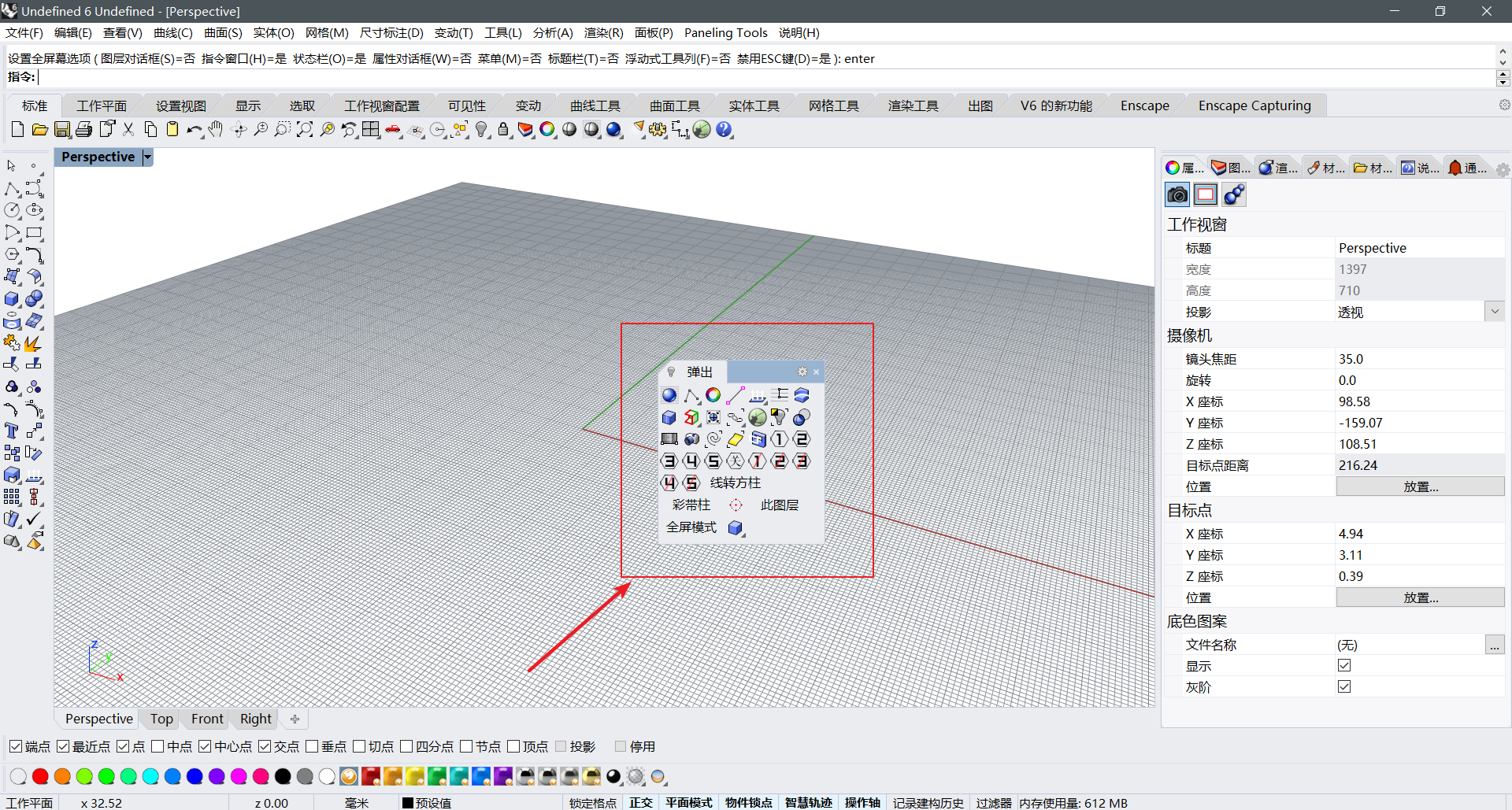This screenshot has width=1512, height=810.
Task: Toggle the 端点 osnap checkbox
Action: coord(16,746)
